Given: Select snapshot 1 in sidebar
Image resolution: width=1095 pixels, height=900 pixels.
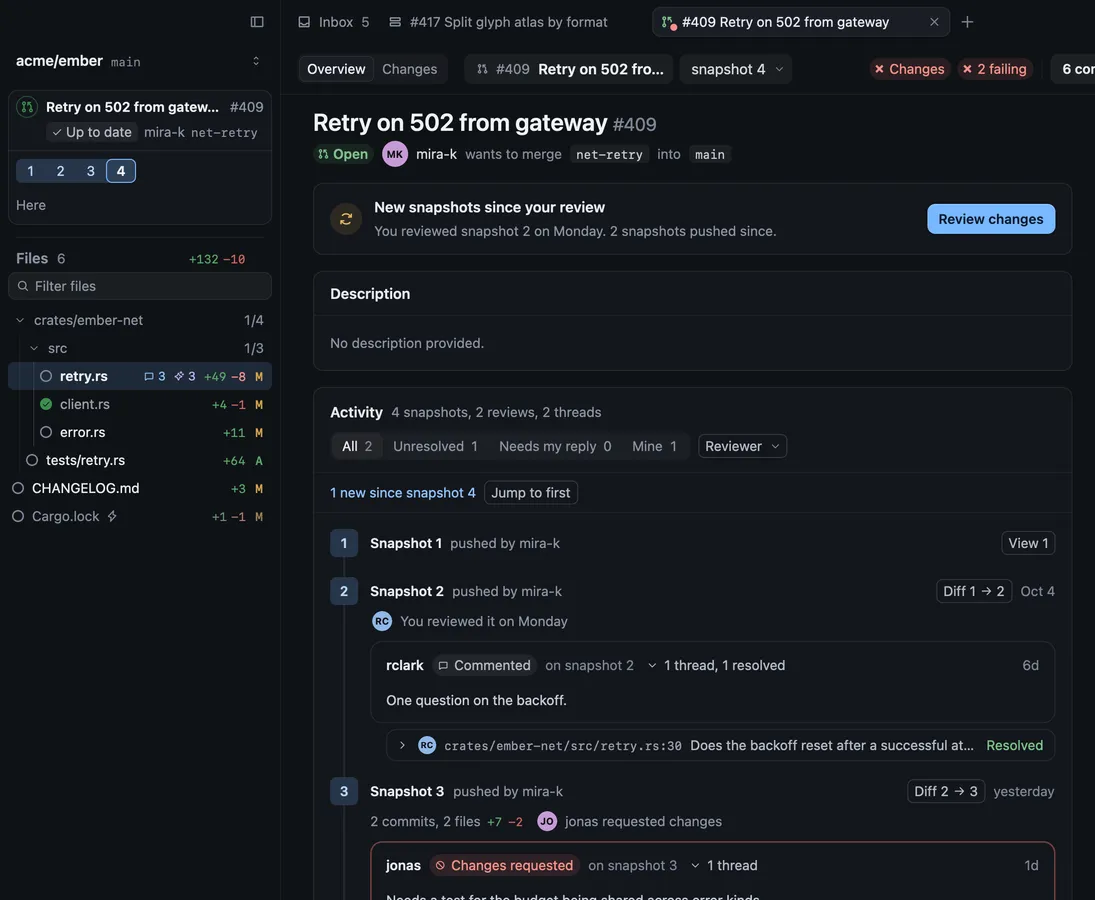Looking at the screenshot, I should [31, 171].
